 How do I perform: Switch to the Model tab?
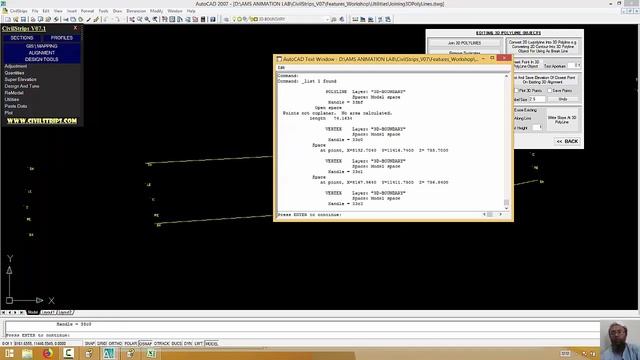pos(33,312)
